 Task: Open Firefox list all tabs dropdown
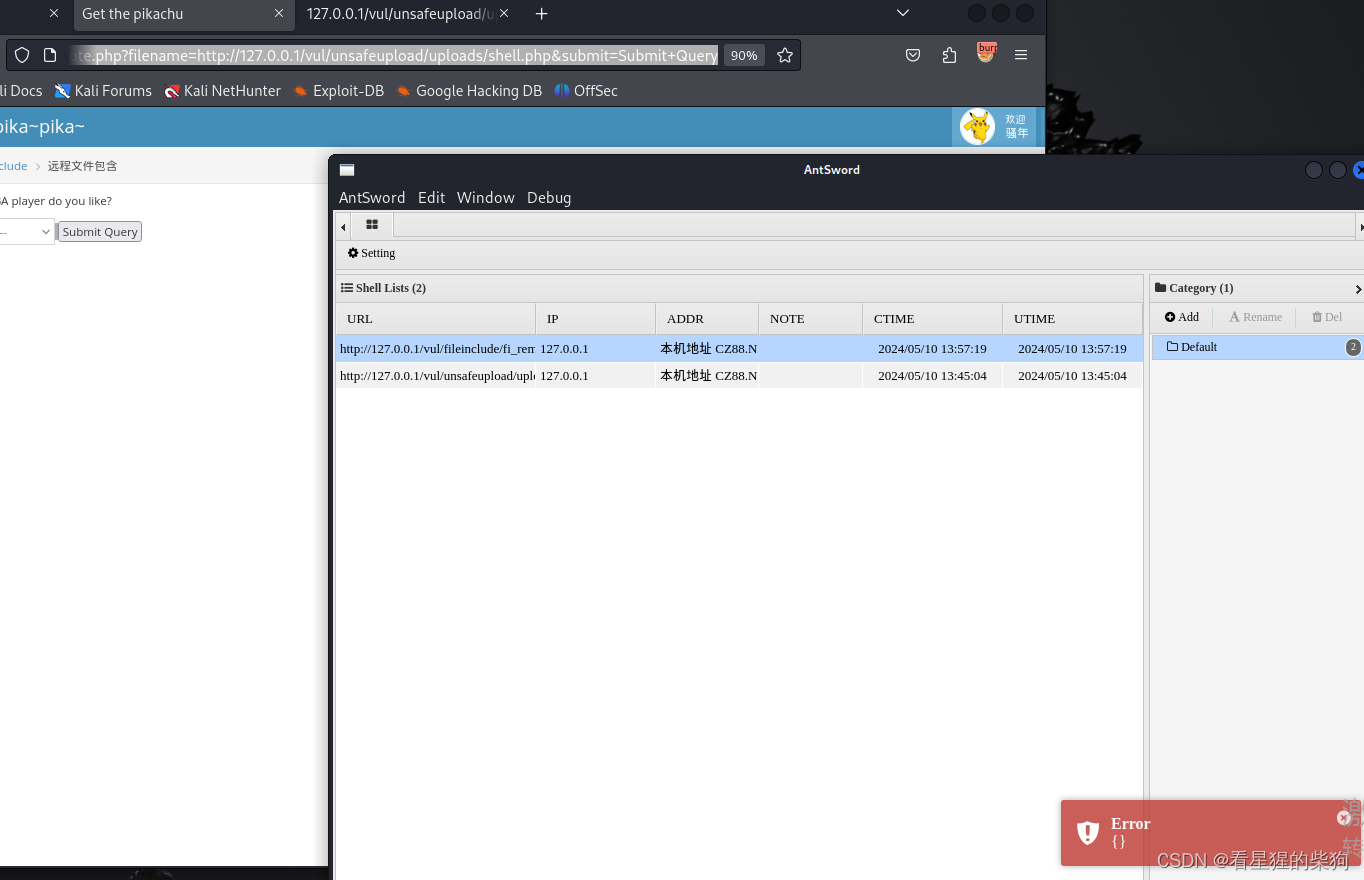click(903, 14)
